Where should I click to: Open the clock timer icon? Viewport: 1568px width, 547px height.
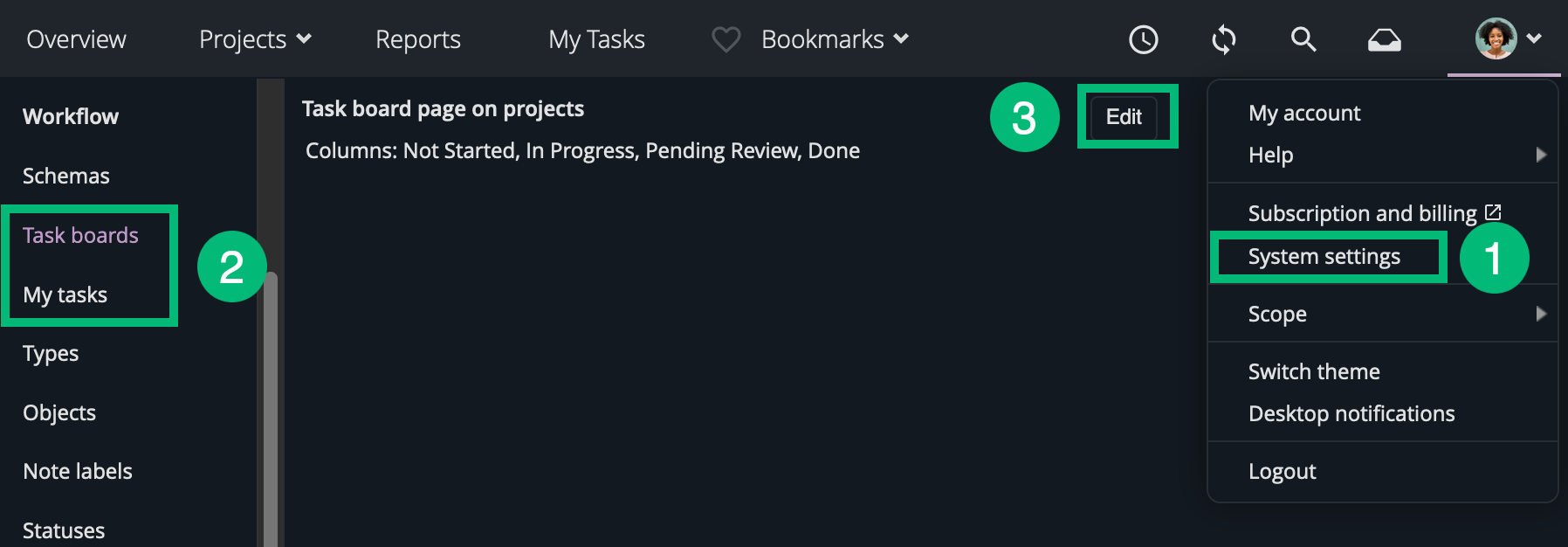click(x=1143, y=39)
